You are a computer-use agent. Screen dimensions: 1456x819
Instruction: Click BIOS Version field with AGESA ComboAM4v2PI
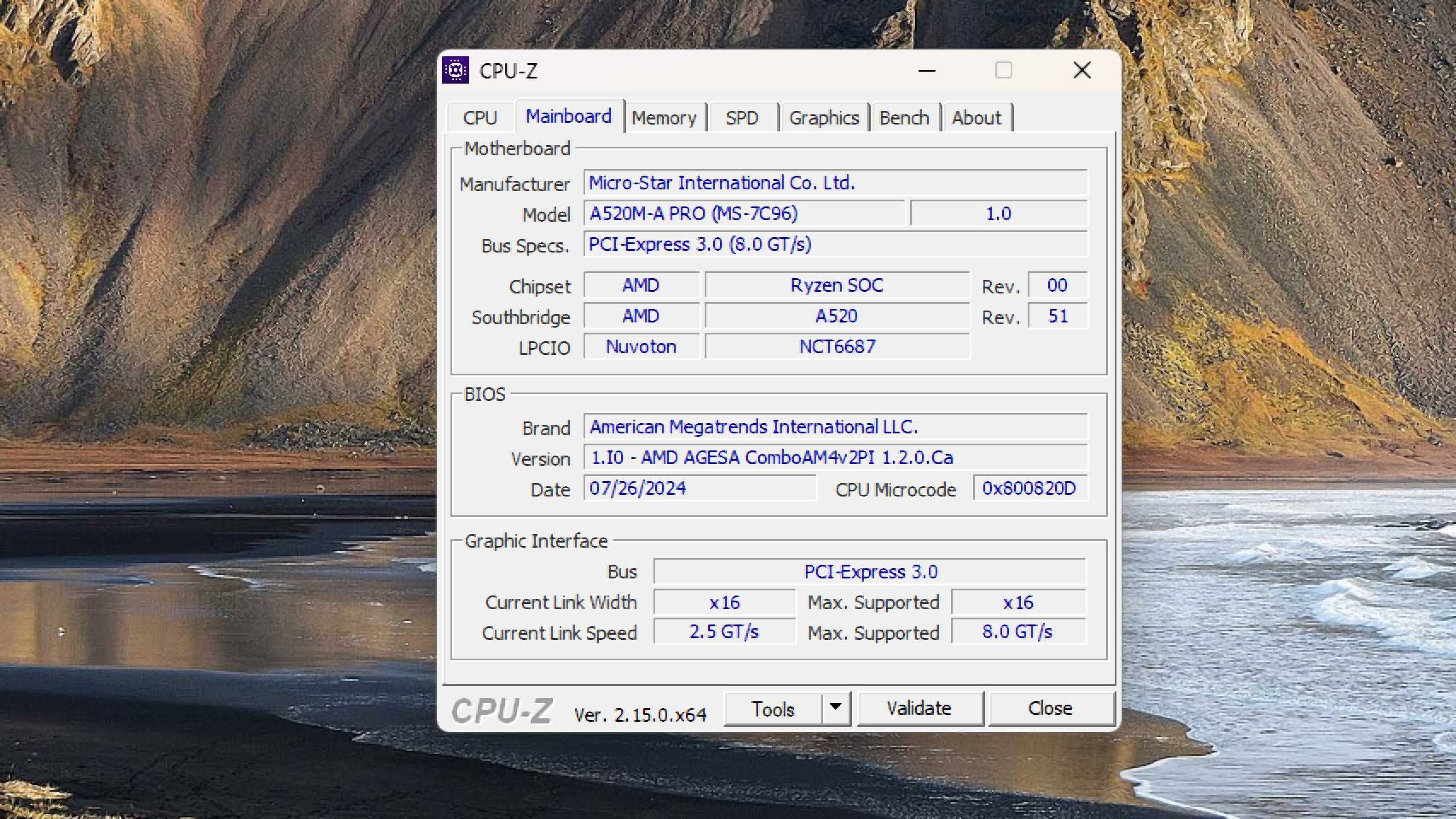click(x=835, y=457)
